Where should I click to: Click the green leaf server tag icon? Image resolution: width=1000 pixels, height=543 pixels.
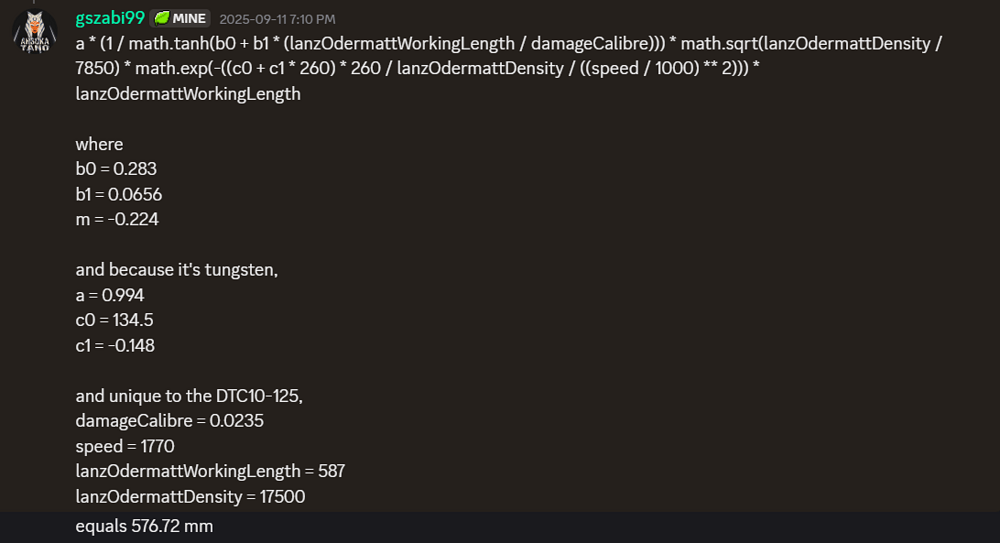[162, 18]
